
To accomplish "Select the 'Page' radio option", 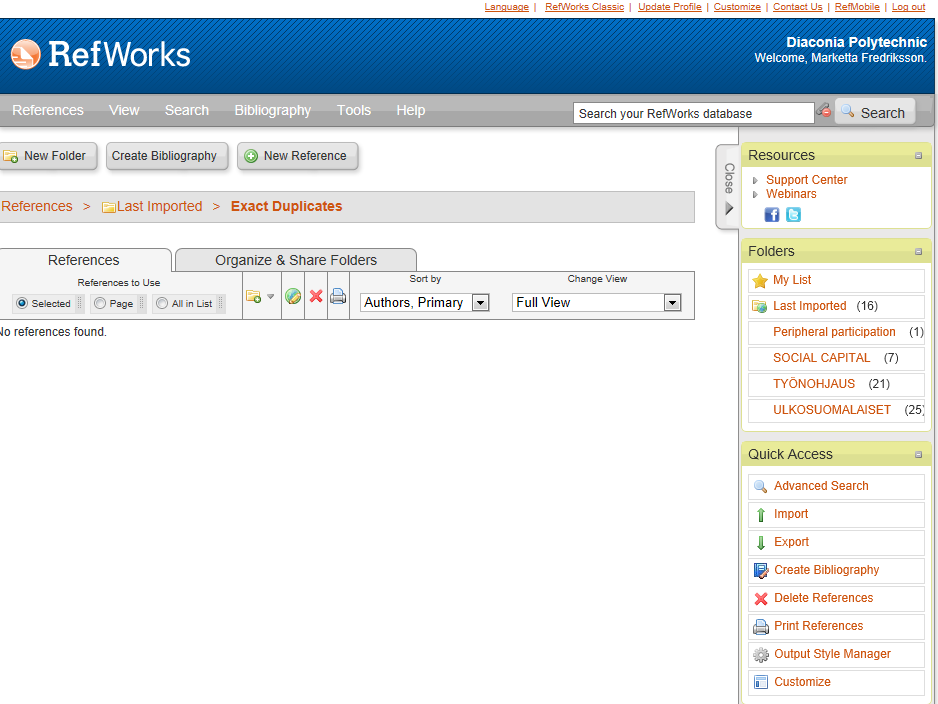I will [100, 303].
